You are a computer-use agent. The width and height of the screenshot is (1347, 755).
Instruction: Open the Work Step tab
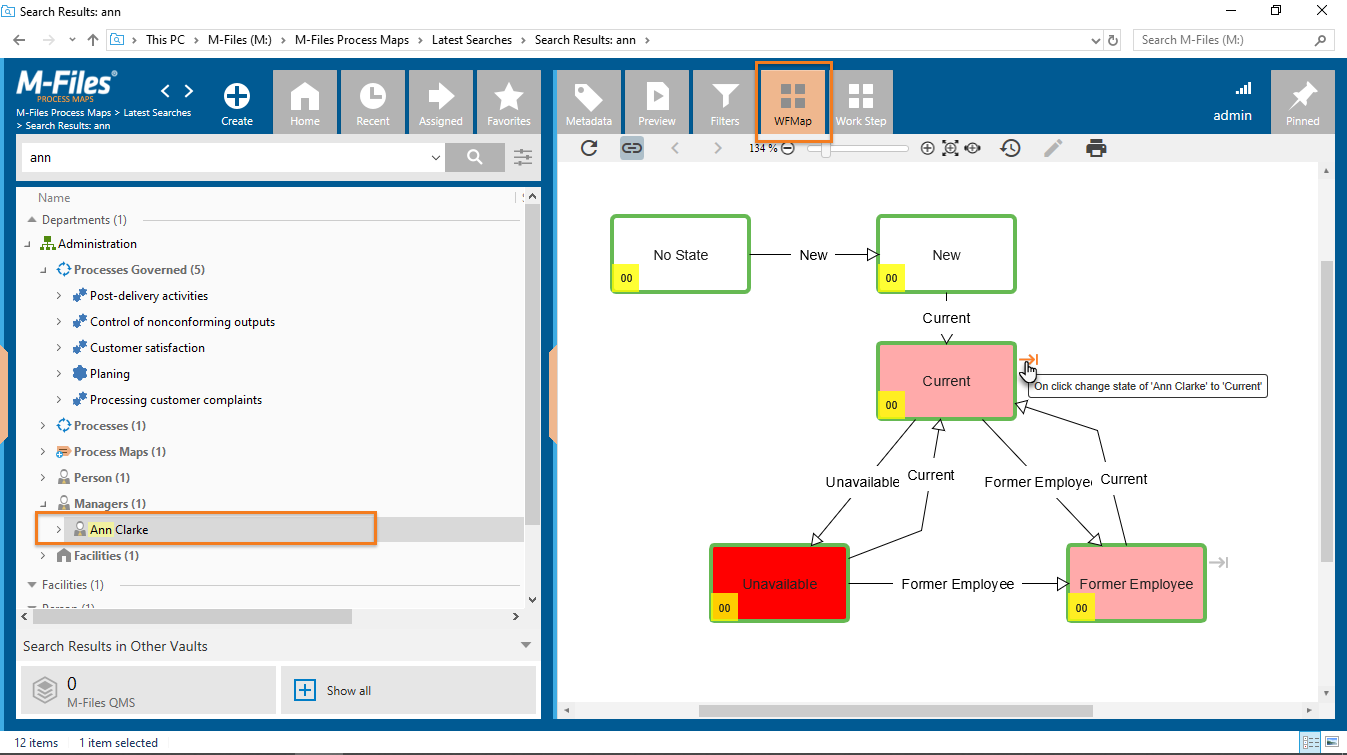[x=861, y=102]
